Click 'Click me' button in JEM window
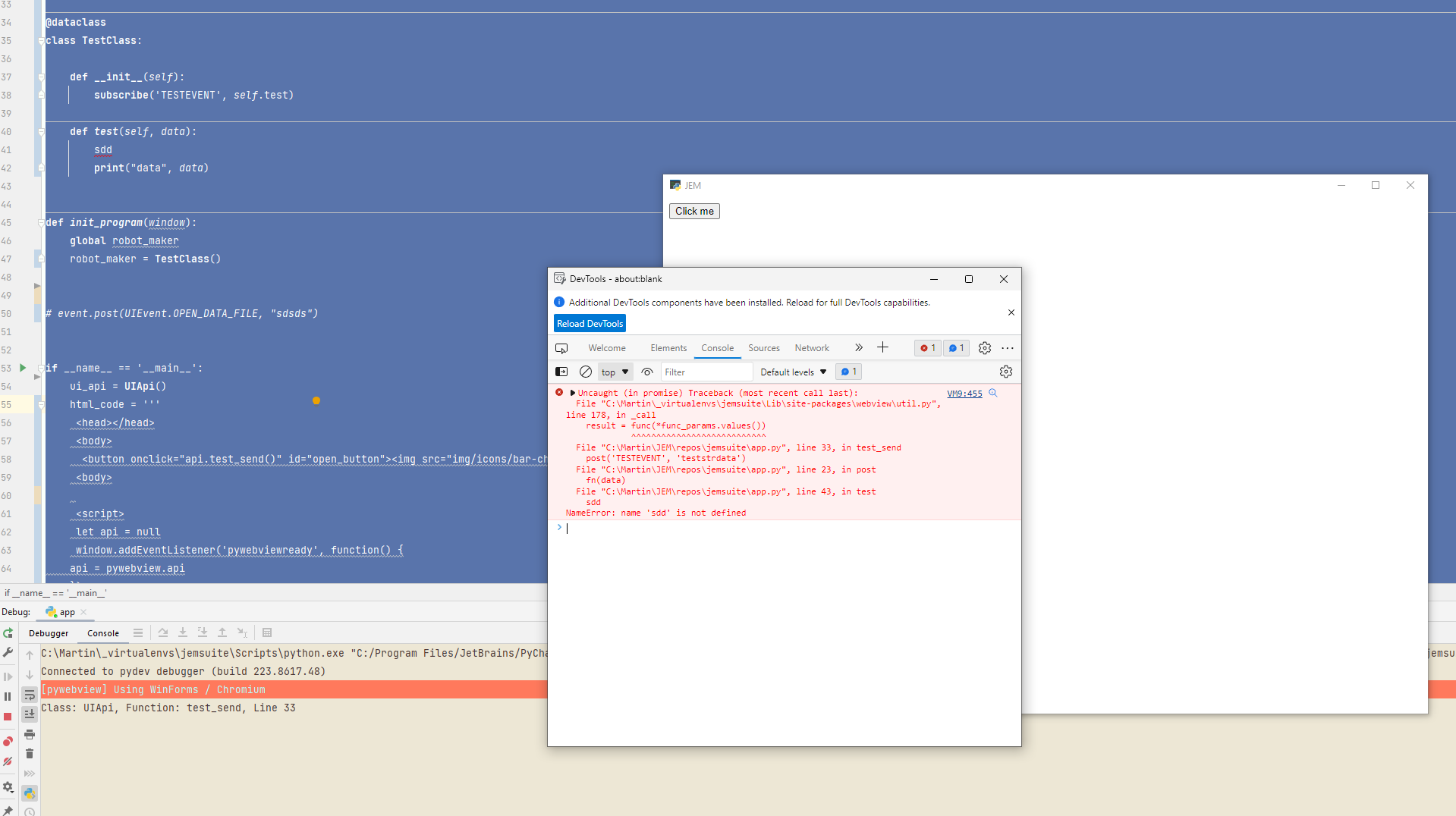The height and width of the screenshot is (816, 1456). (x=694, y=211)
